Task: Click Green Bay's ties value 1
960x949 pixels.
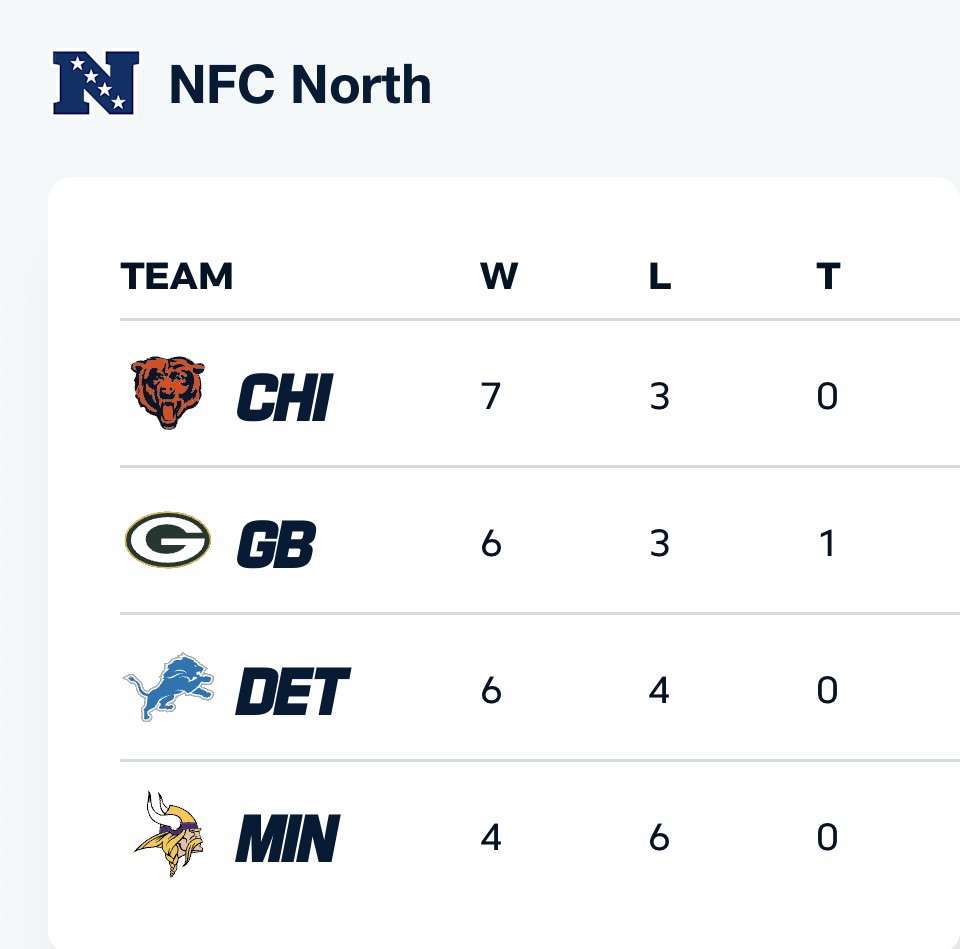Action: tap(827, 544)
